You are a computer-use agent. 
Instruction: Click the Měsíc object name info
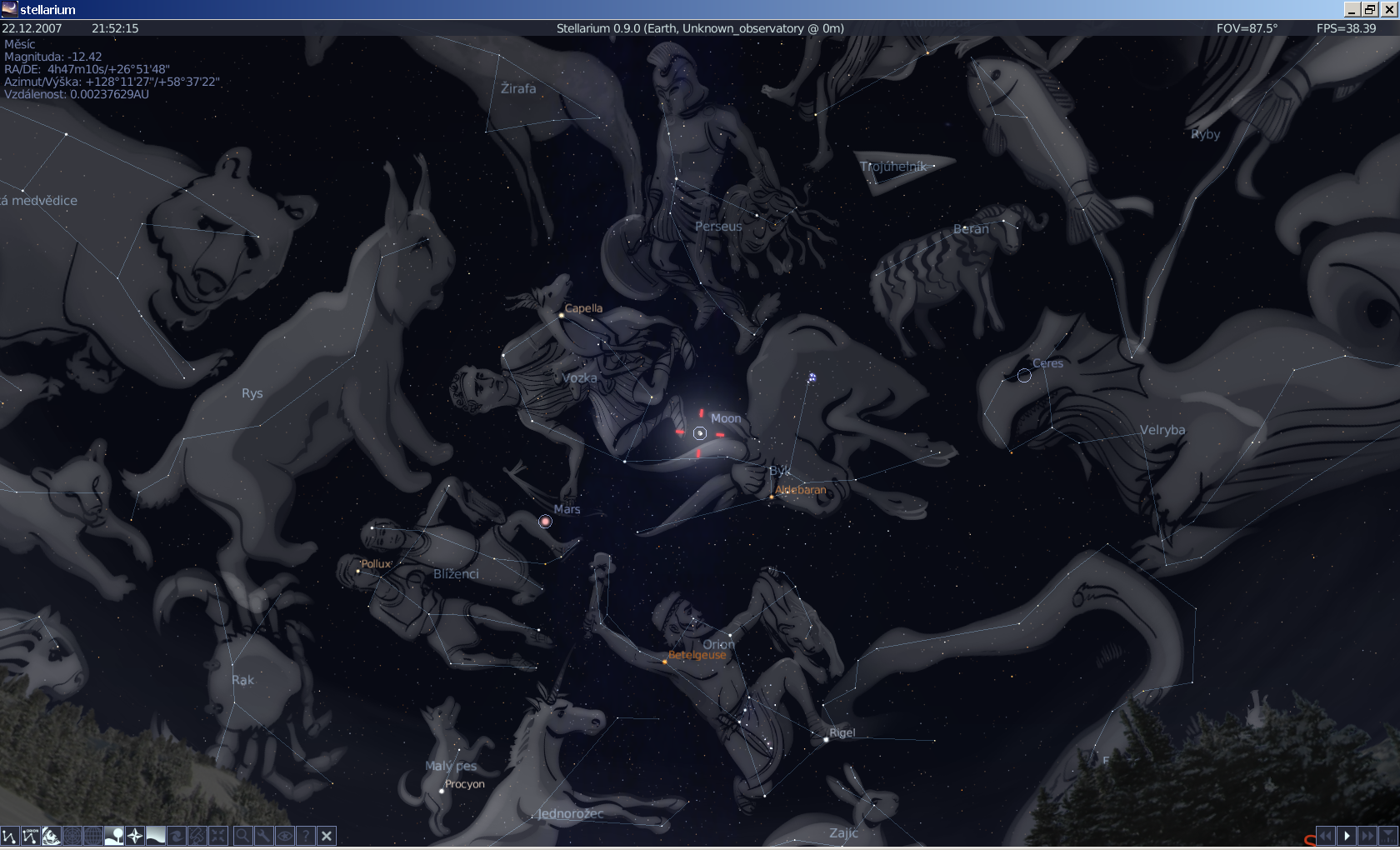20,44
